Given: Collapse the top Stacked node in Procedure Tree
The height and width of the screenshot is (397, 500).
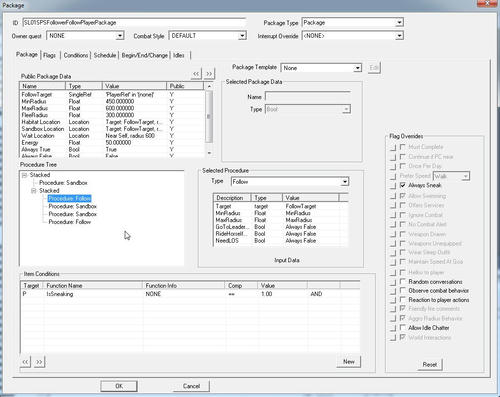Looking at the screenshot, I should point(24,175).
